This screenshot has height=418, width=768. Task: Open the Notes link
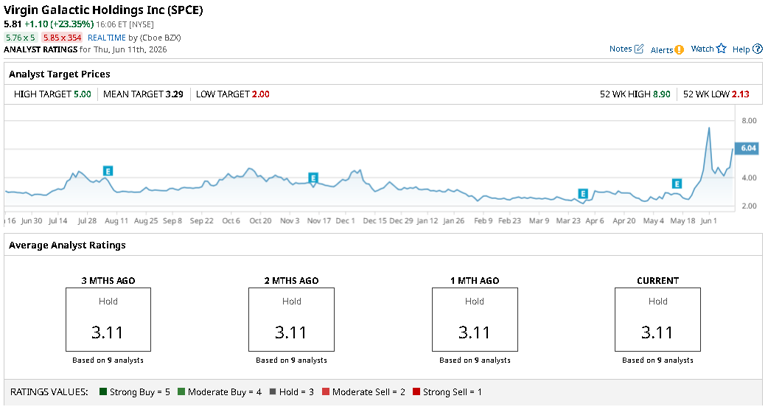pos(621,49)
